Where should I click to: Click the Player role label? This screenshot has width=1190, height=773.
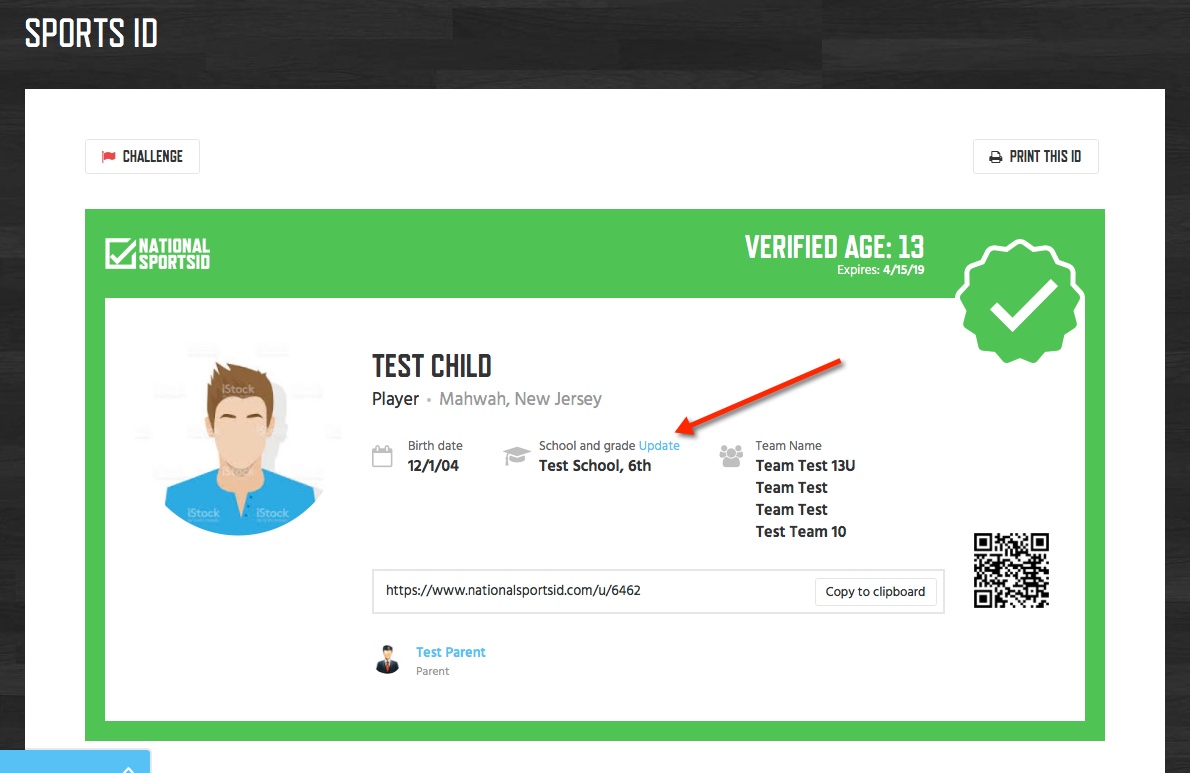click(x=395, y=399)
